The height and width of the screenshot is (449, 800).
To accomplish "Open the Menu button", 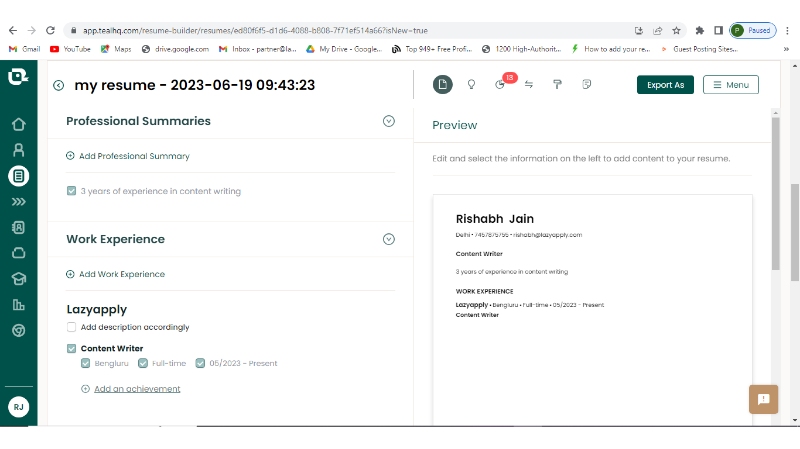I will 730,85.
